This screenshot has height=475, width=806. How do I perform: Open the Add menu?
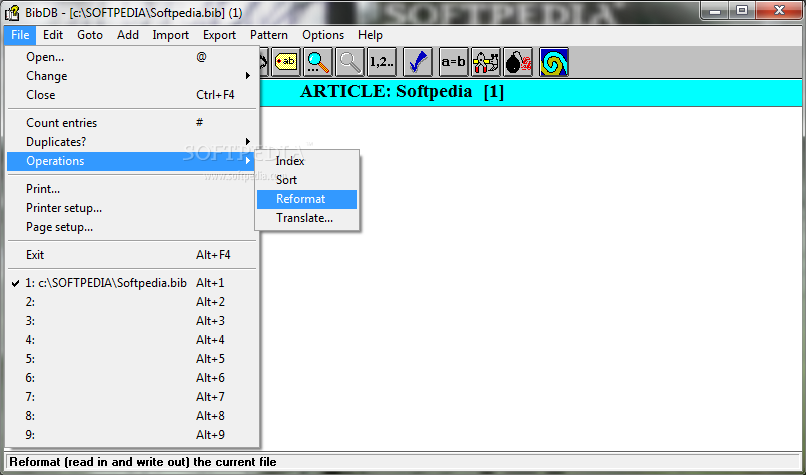pyautogui.click(x=128, y=35)
